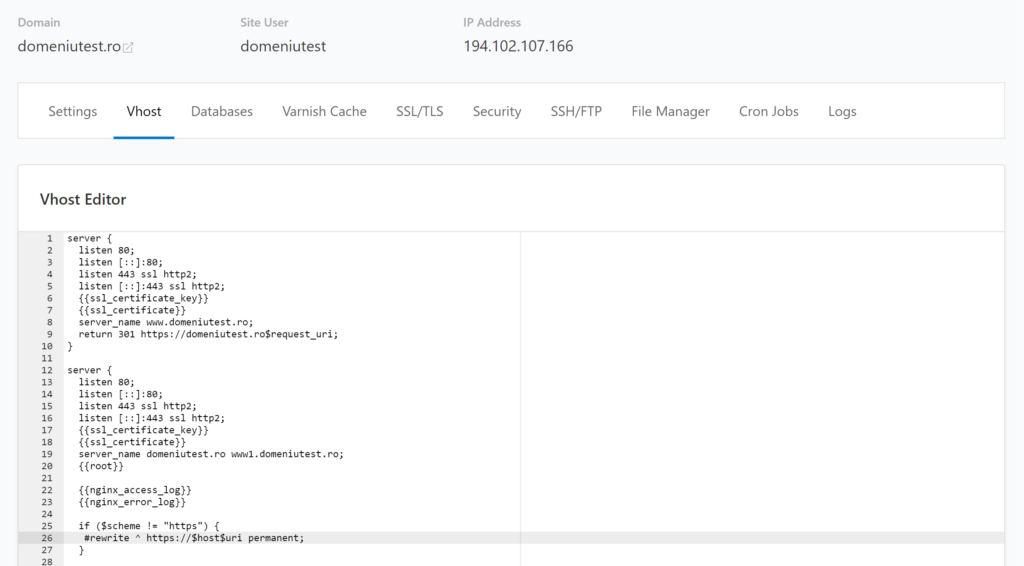Navigate to the File Manager tab
The height and width of the screenshot is (566, 1024).
(670, 111)
